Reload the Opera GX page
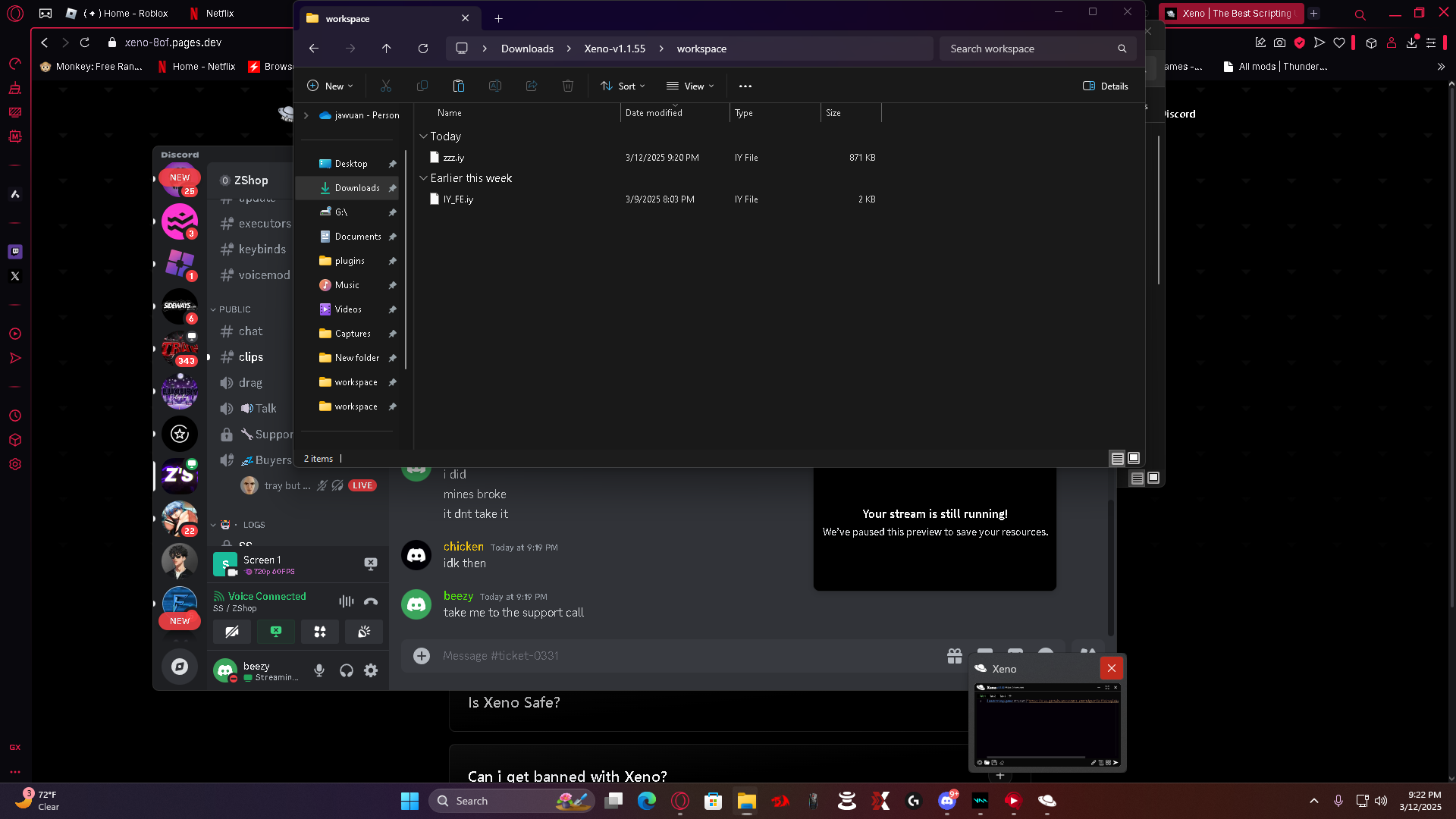Viewport: 1456px width, 819px height. coord(85,42)
